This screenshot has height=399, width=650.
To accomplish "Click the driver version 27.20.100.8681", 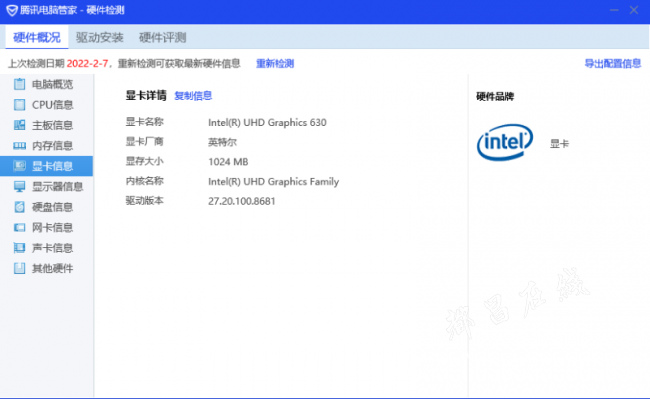I will [x=242, y=201].
